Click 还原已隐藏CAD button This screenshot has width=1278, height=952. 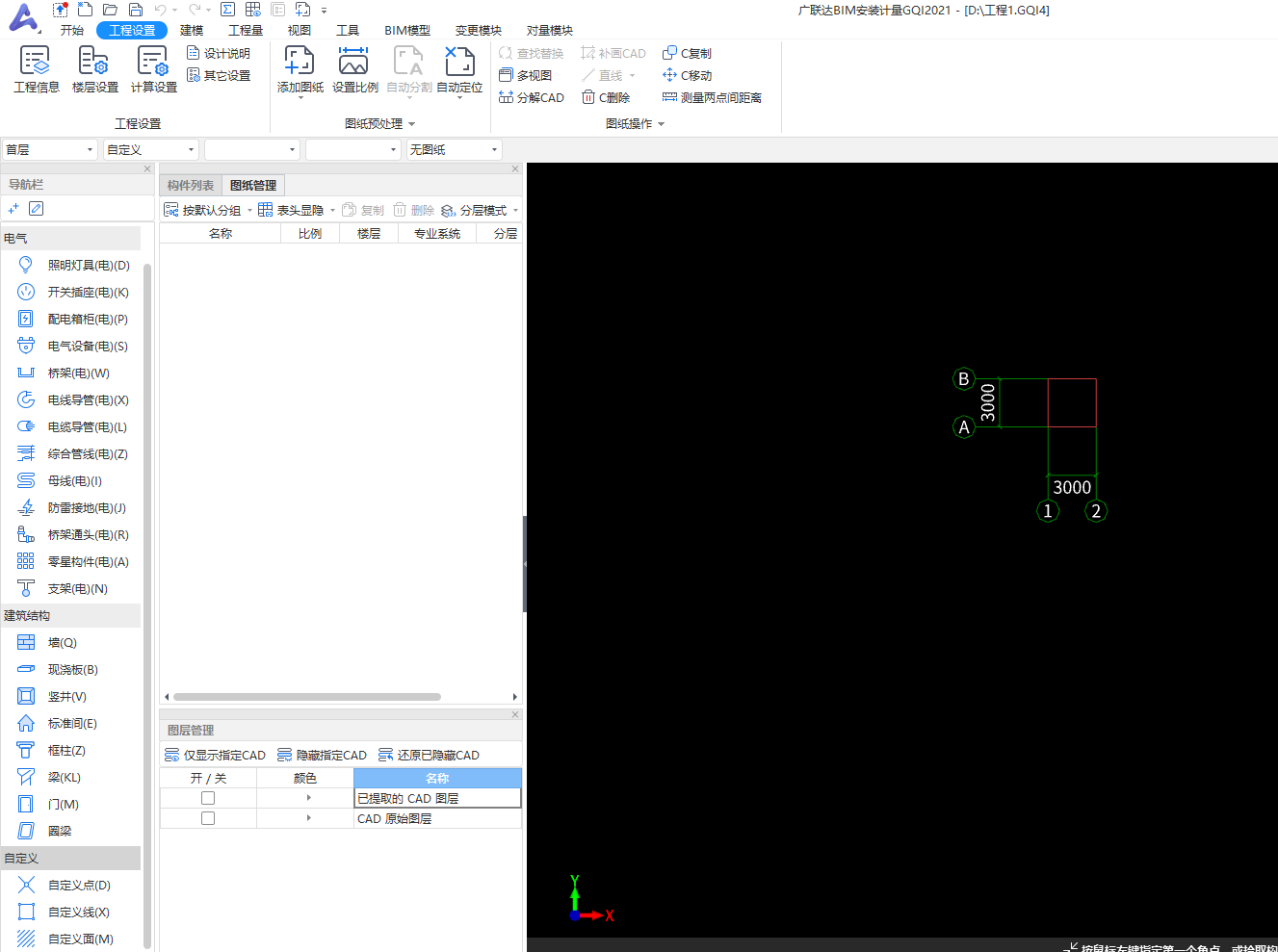430,755
